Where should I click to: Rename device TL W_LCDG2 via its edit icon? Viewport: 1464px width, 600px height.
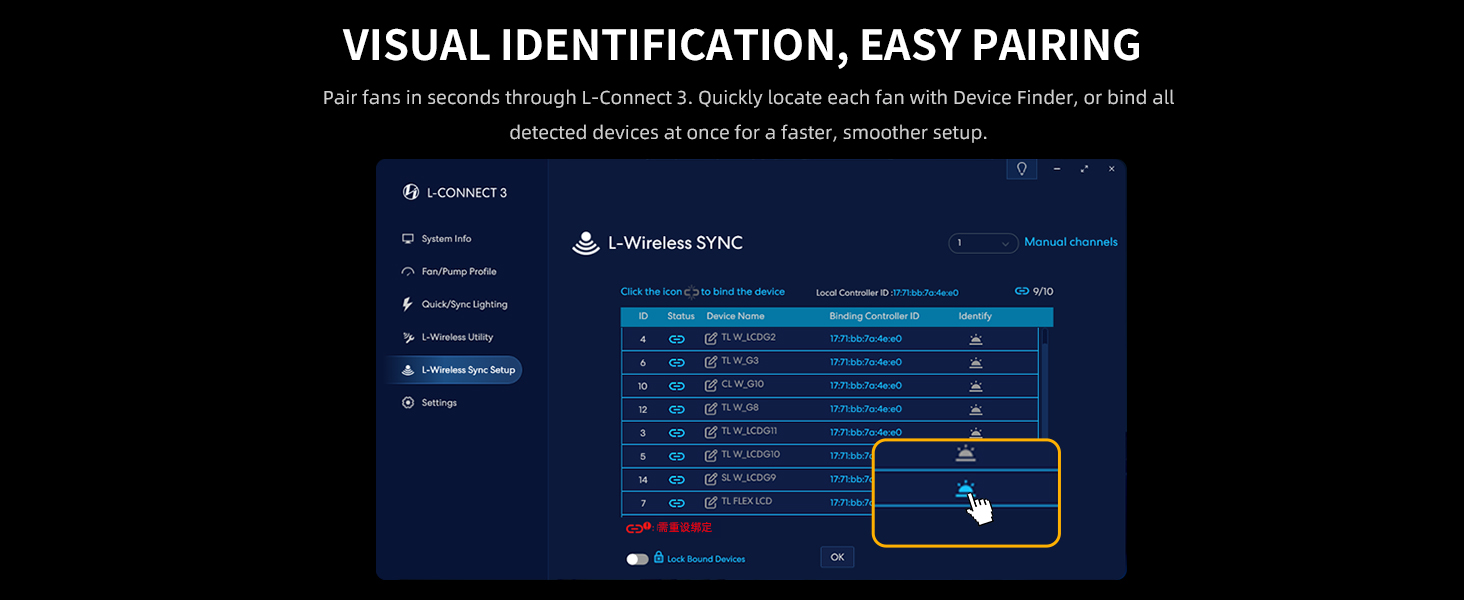pos(711,339)
